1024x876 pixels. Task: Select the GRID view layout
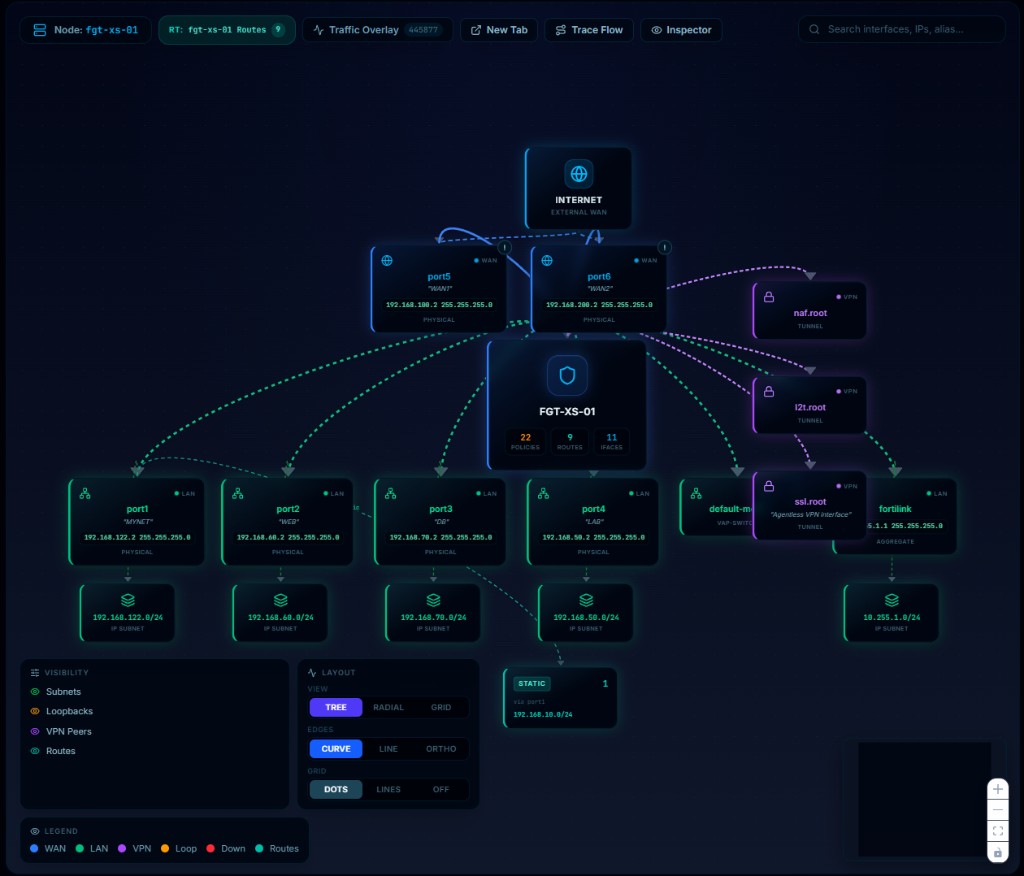click(x=441, y=707)
